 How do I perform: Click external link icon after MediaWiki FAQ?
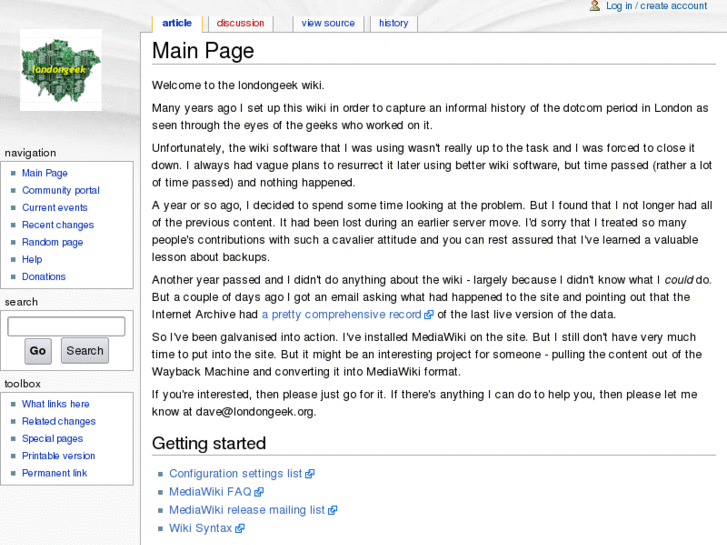[x=259, y=492]
